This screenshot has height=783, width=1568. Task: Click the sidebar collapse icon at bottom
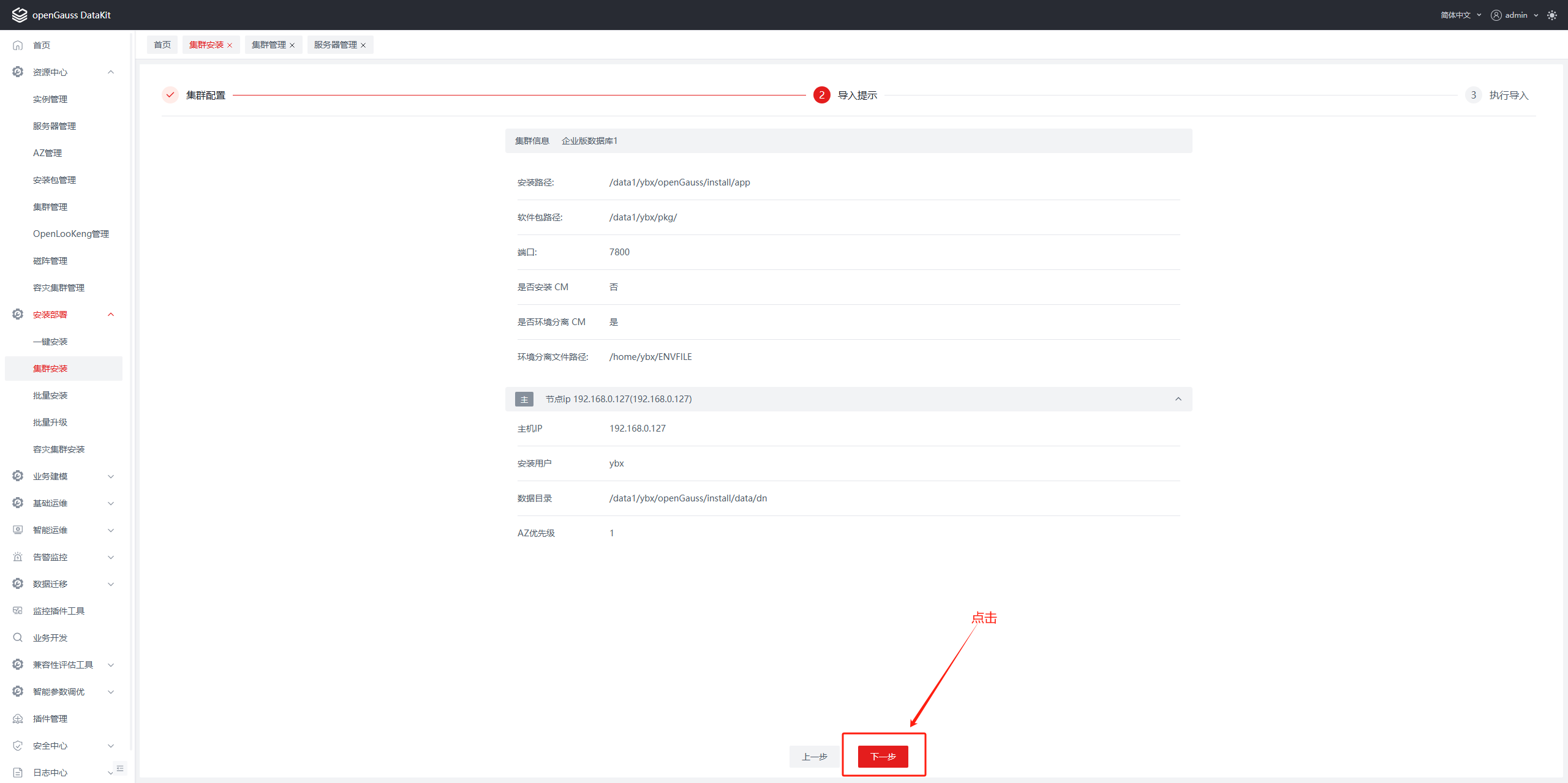[120, 768]
